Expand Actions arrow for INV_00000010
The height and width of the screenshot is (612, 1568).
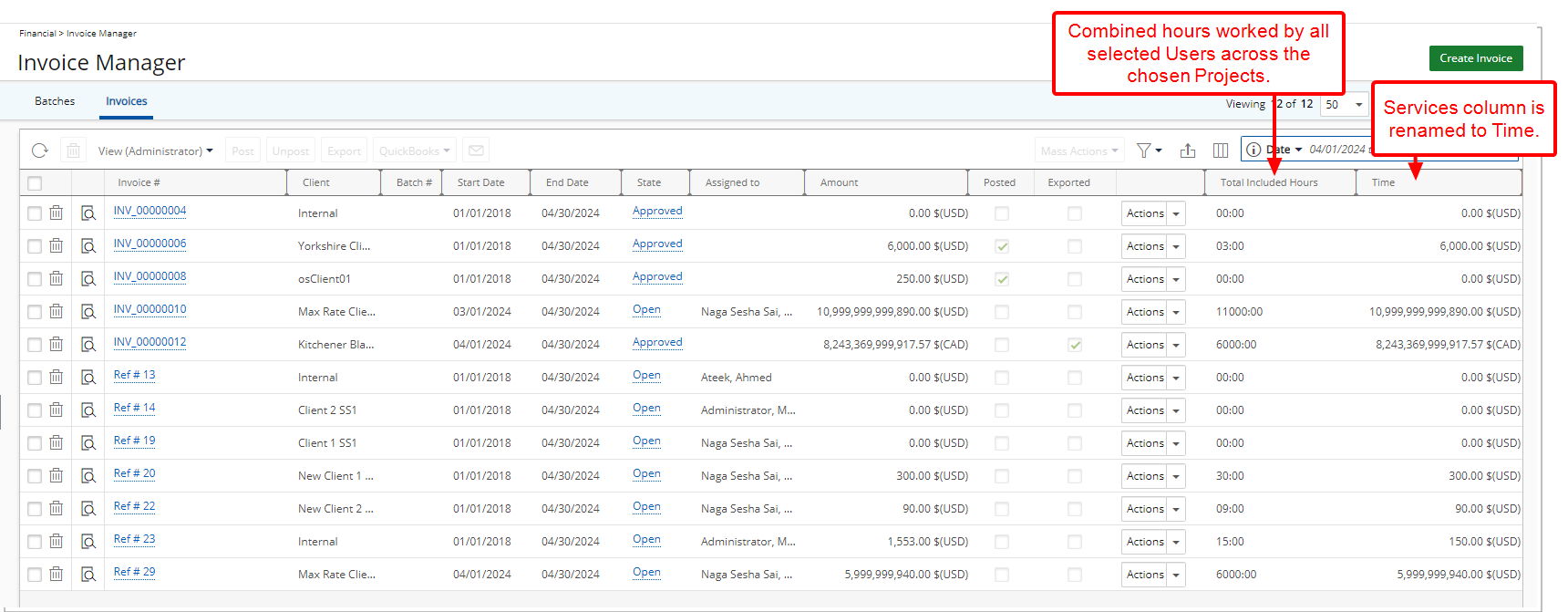click(1176, 312)
